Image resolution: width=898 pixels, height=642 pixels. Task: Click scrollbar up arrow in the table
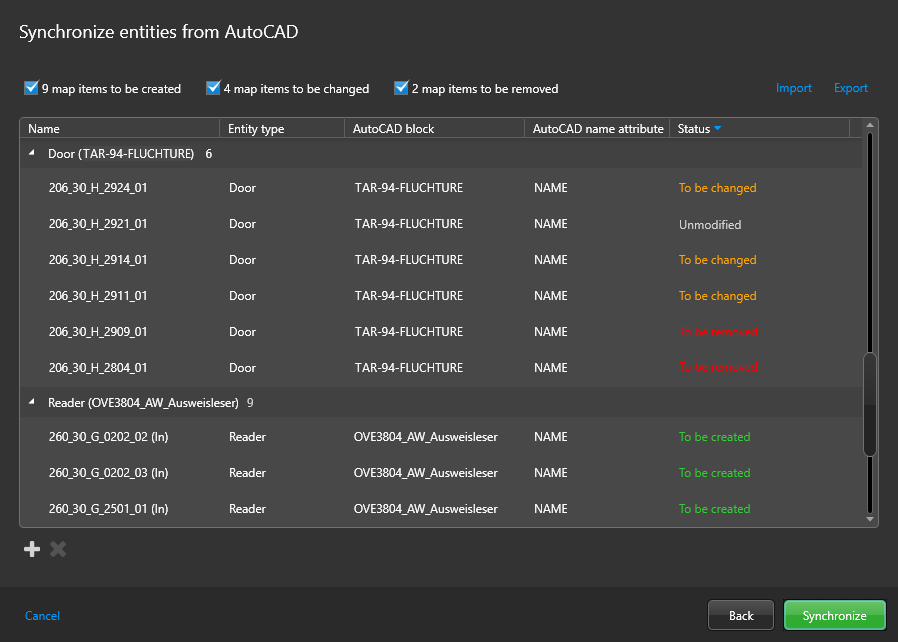click(870, 126)
